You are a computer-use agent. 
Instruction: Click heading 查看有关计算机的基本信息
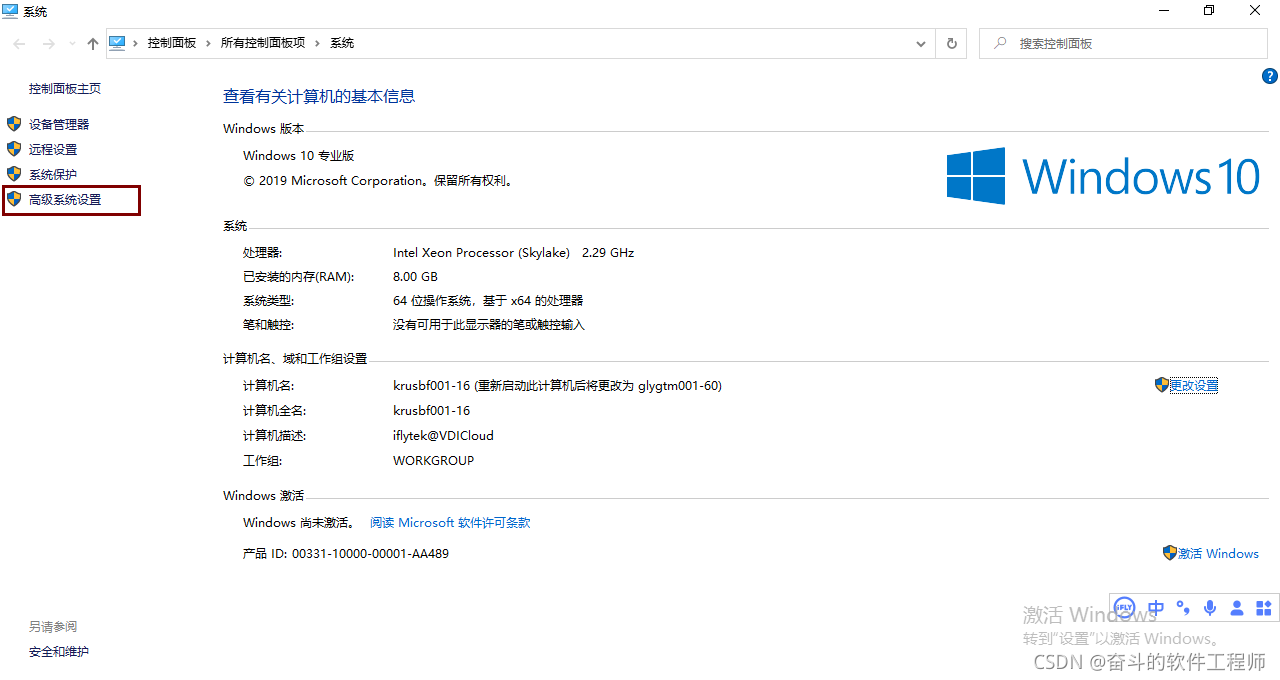click(x=319, y=96)
